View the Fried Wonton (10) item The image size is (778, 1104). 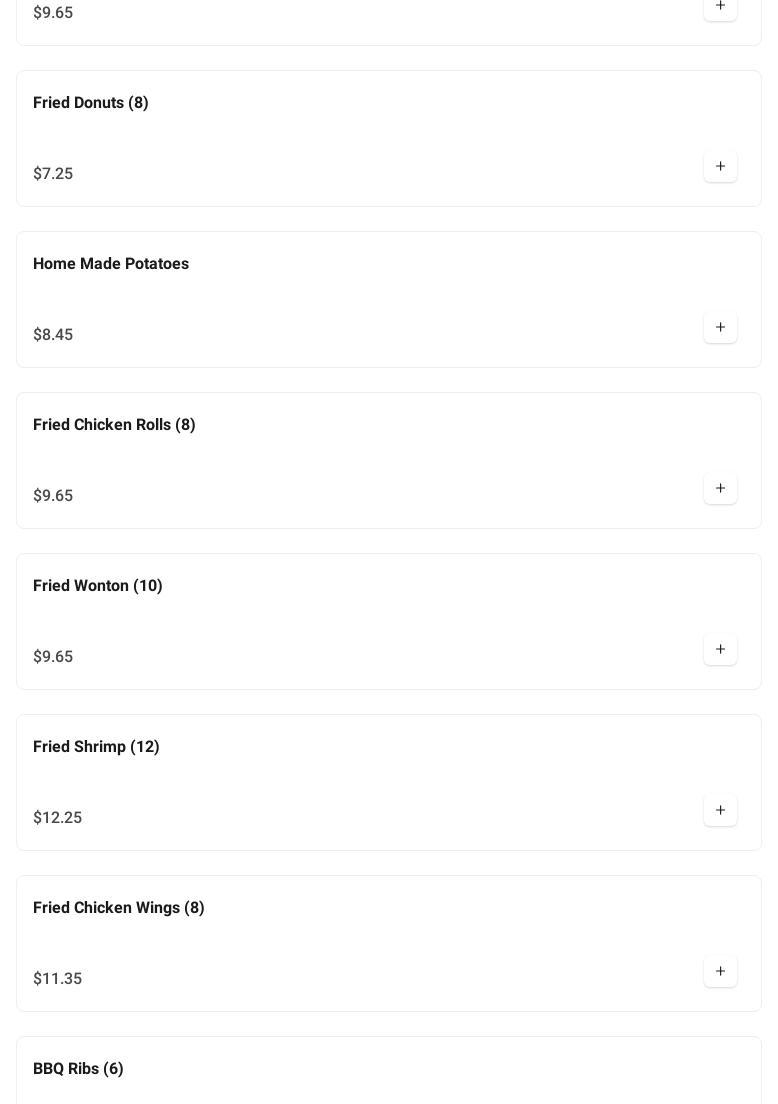click(x=98, y=586)
